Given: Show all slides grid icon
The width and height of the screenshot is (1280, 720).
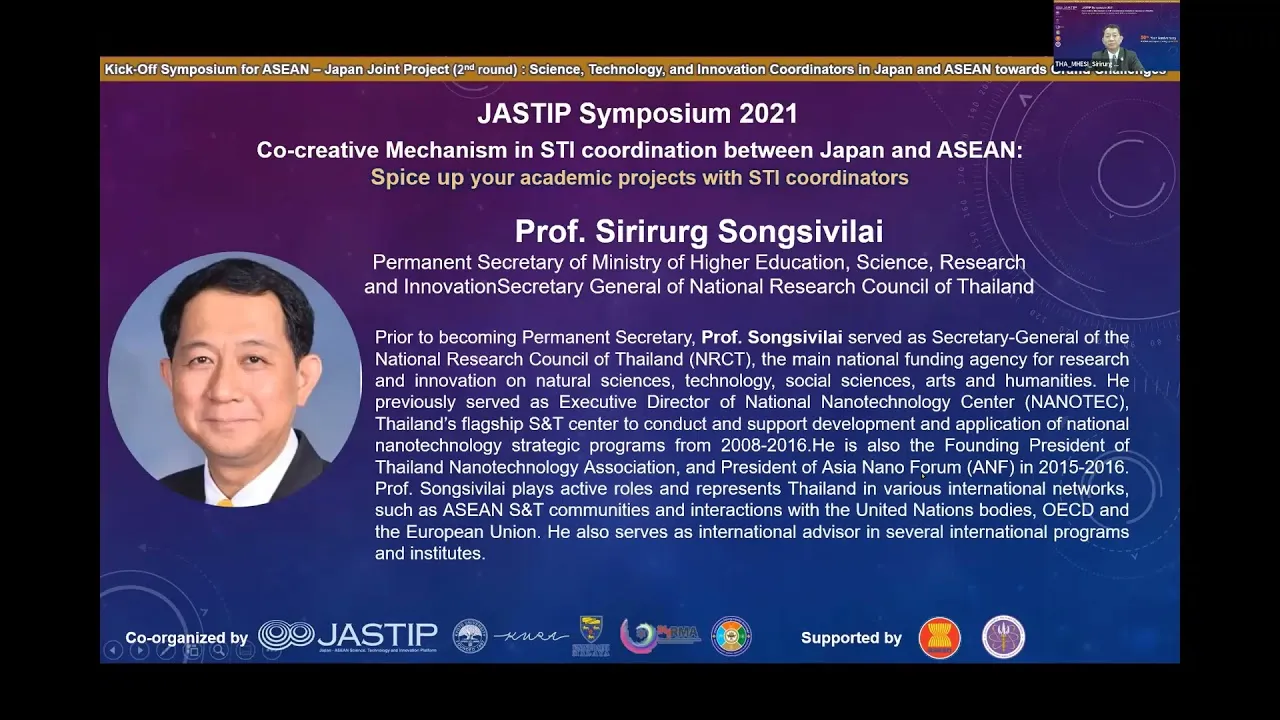Looking at the screenshot, I should tap(192, 650).
